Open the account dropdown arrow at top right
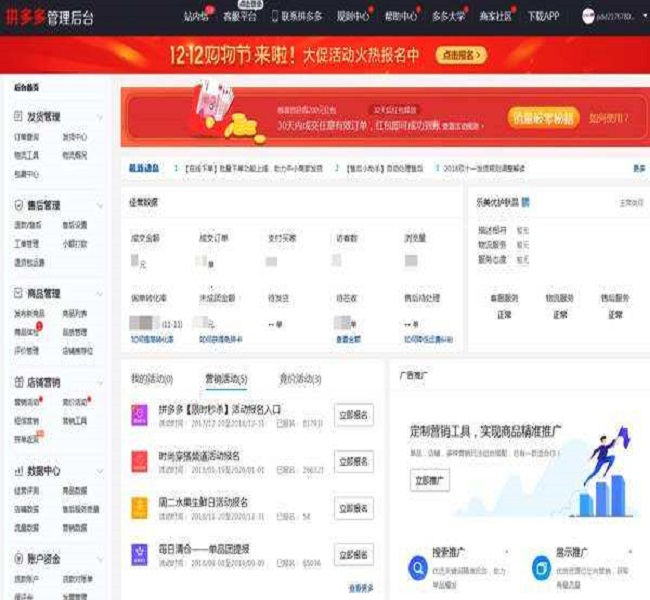 (645, 17)
